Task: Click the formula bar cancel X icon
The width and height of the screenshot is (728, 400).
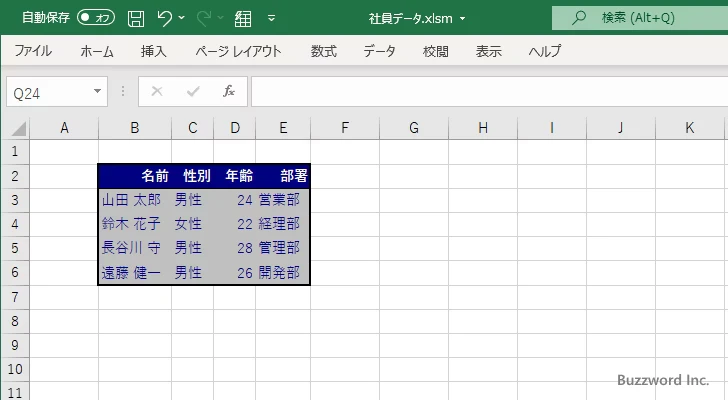Action: pos(157,91)
